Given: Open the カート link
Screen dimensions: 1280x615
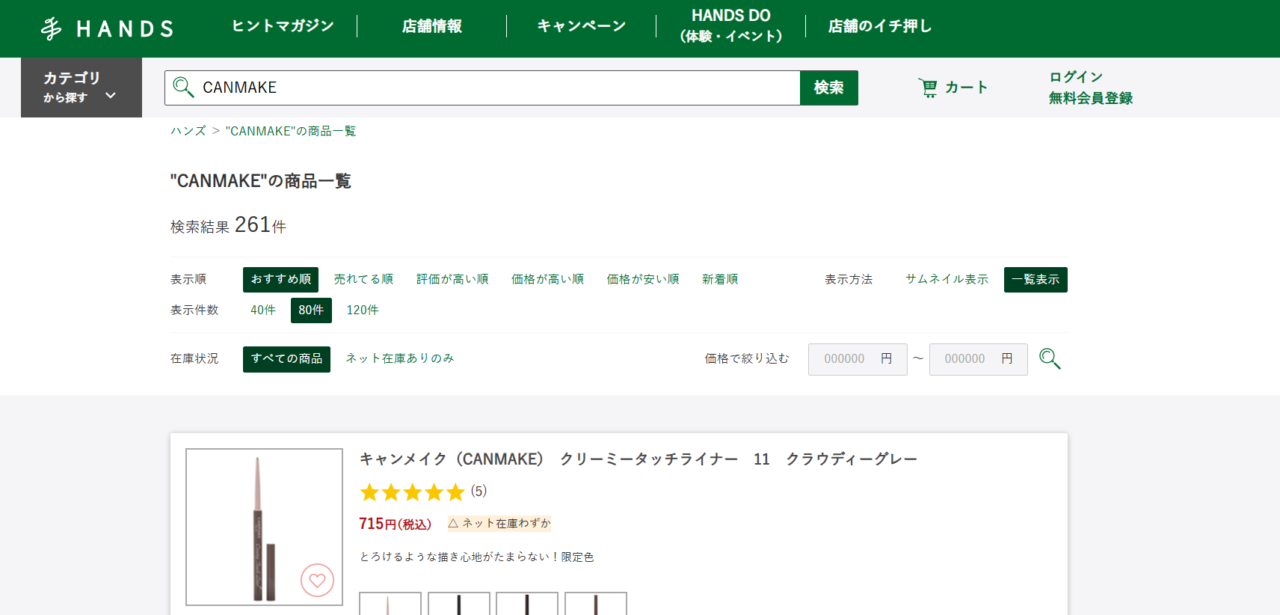Looking at the screenshot, I should point(966,87).
